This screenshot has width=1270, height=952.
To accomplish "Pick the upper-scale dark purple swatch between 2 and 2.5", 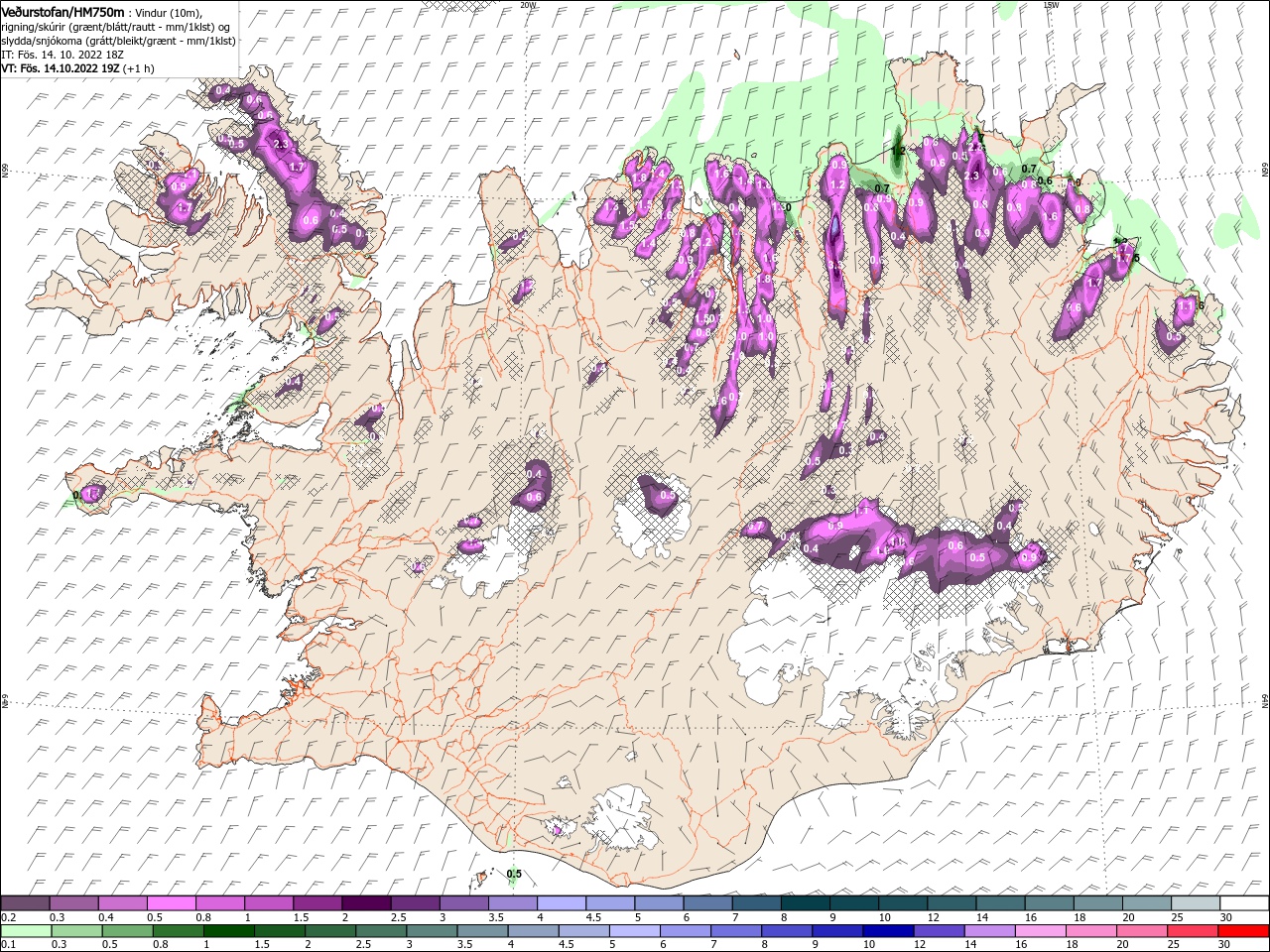I will pyautogui.click(x=365, y=903).
